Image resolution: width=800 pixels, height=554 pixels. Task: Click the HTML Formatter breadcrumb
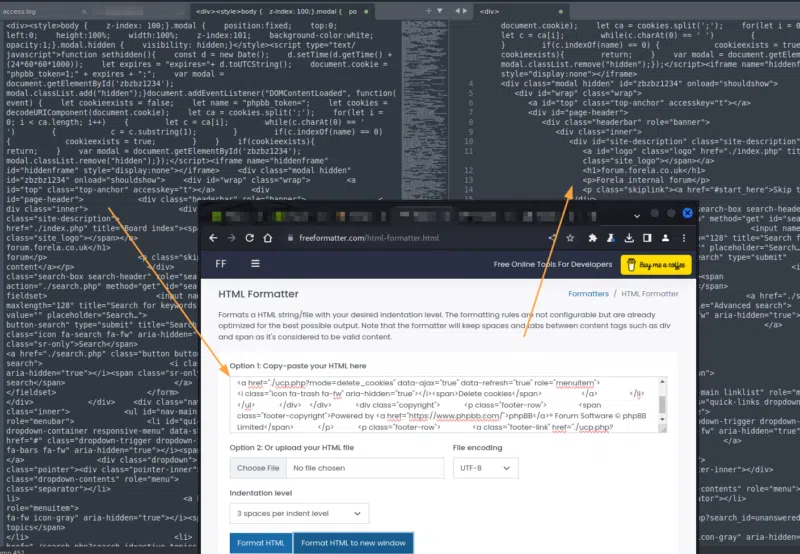coord(649,294)
